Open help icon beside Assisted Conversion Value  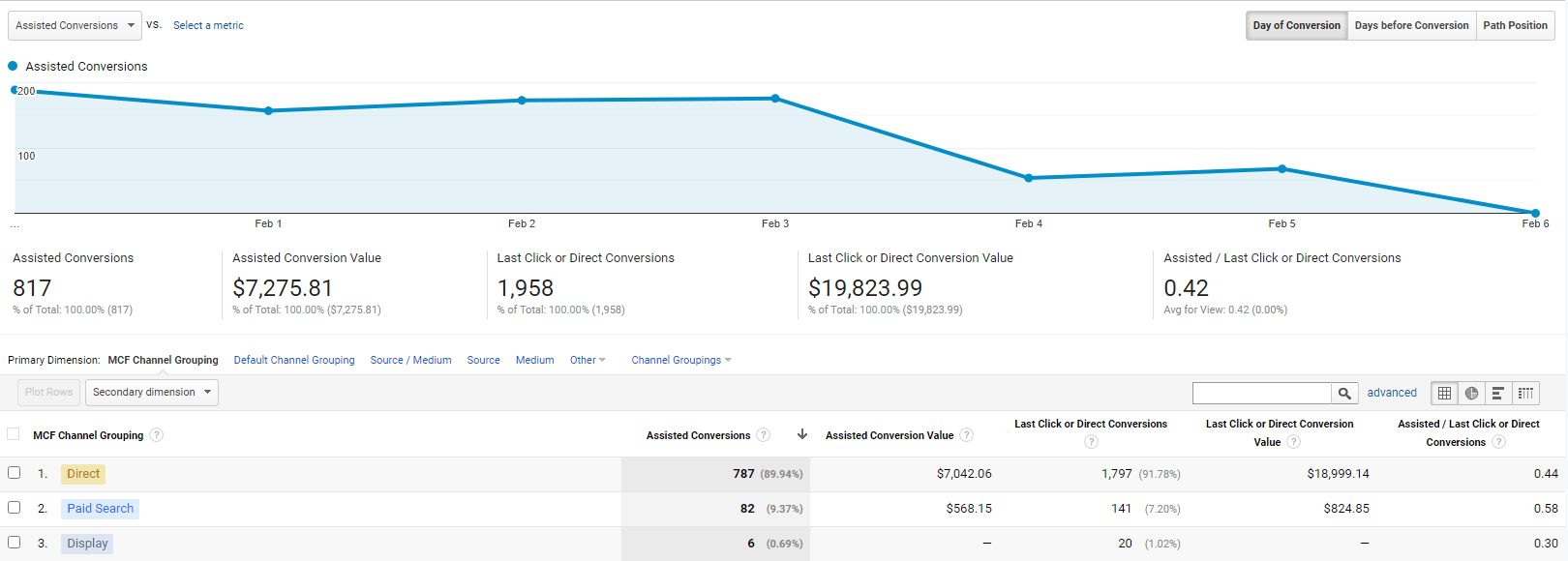click(966, 435)
